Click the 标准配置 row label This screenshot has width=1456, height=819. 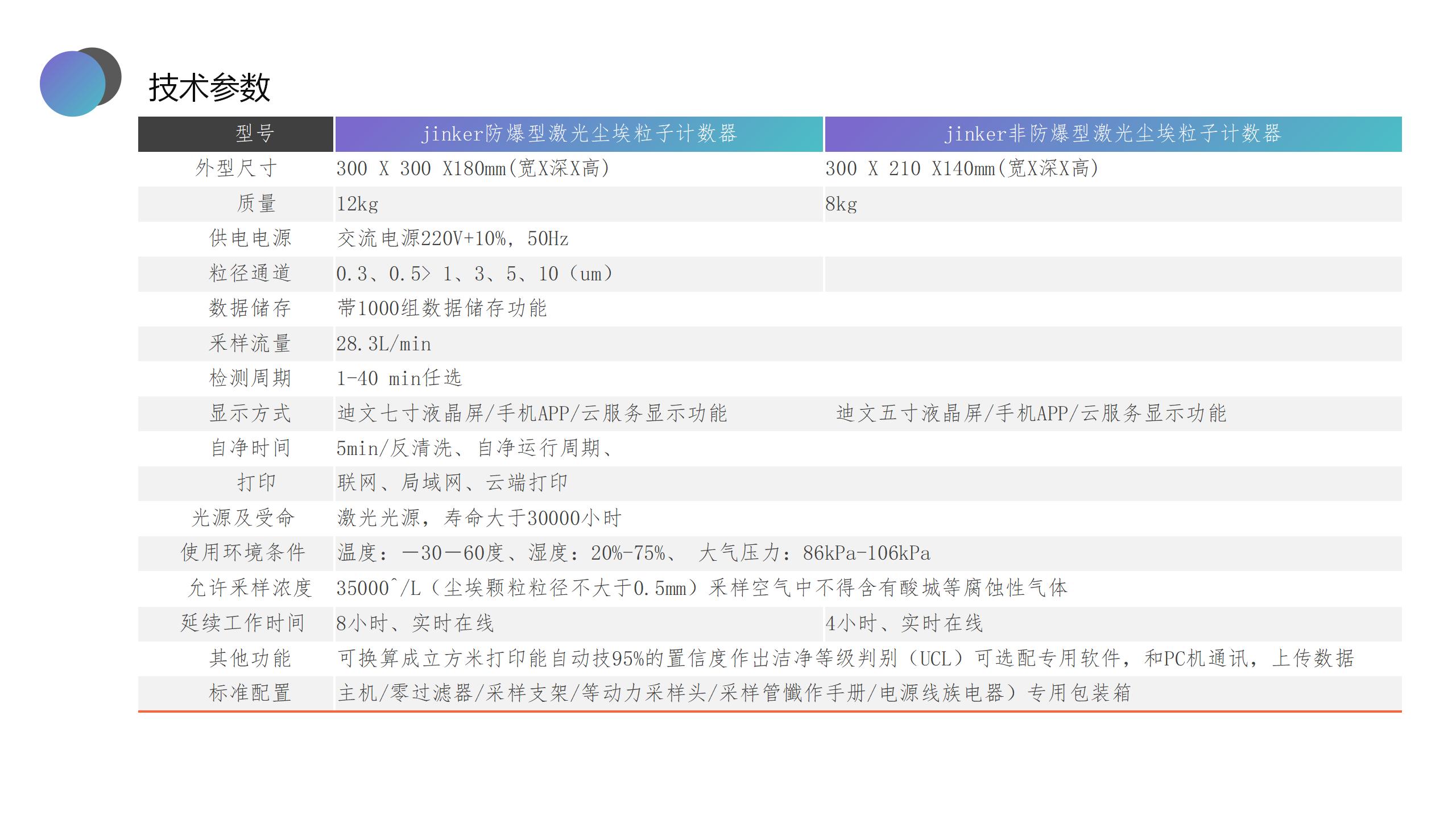click(x=249, y=693)
